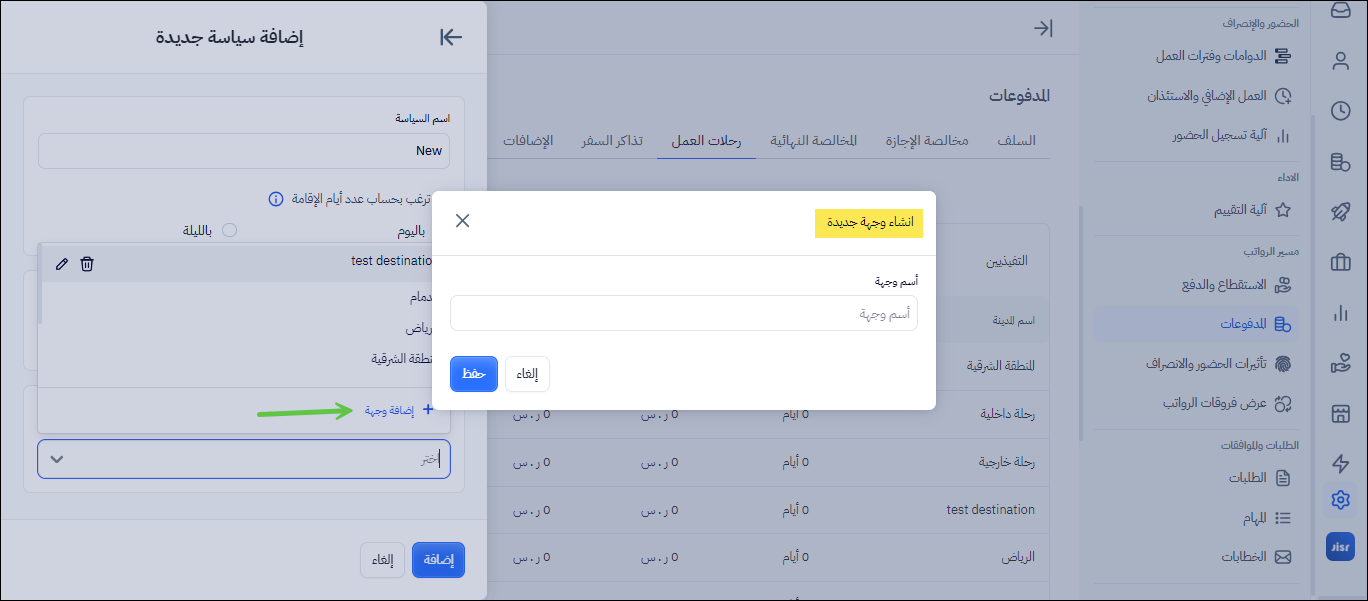This screenshot has width=1368, height=601.
Task: Close the new destination dialog with X
Action: tap(462, 221)
